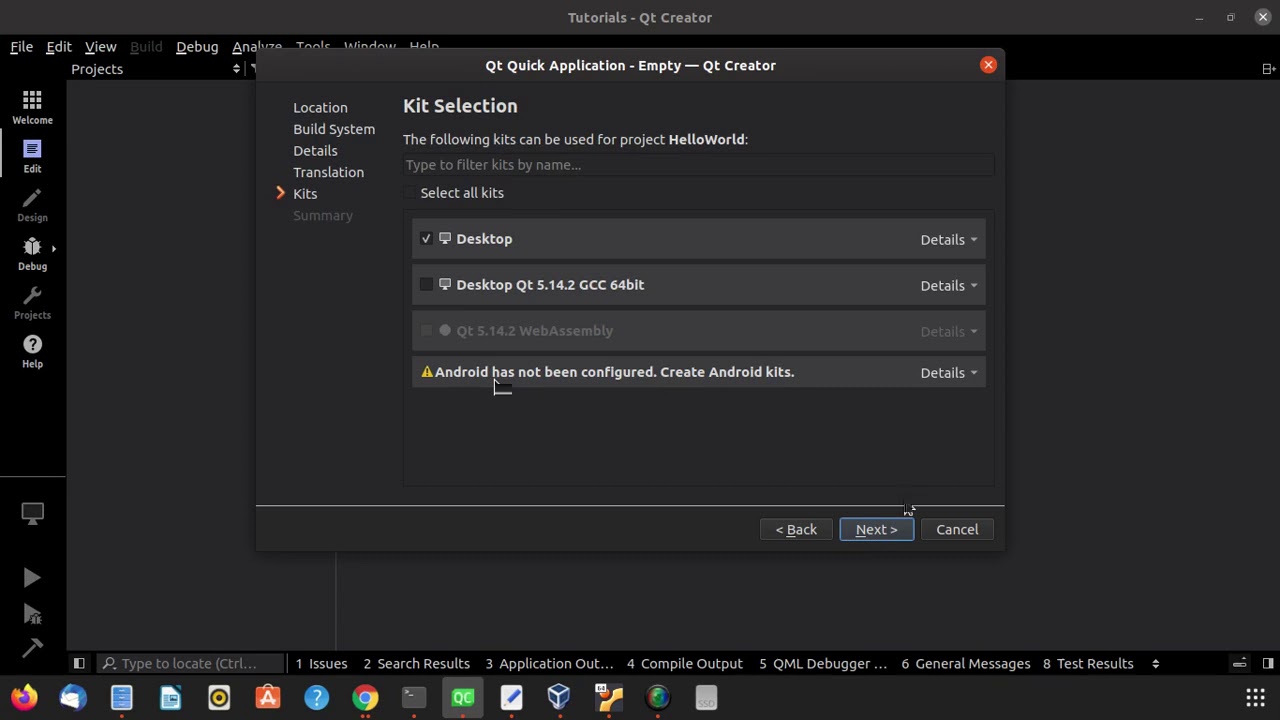Screen dimensions: 1280x720
Task: Click Qt Creator icon in dock
Action: click(x=462, y=697)
